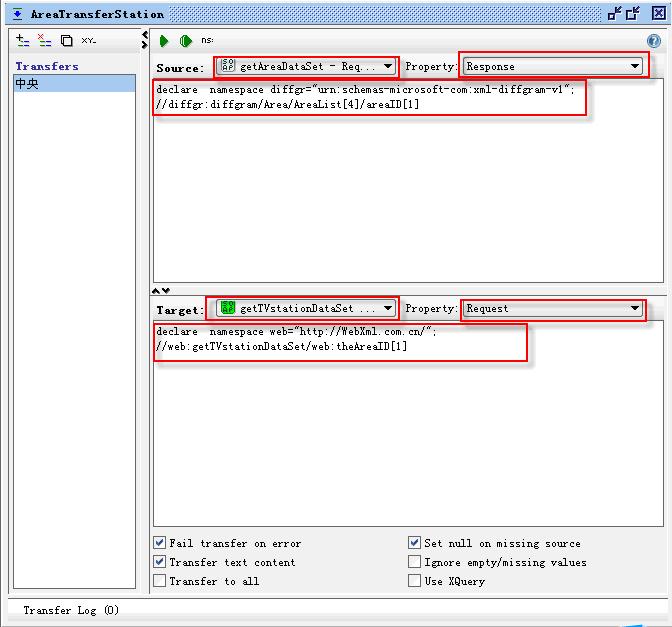Enable Use XQuery checkbox
672x627 pixels.
click(414, 581)
